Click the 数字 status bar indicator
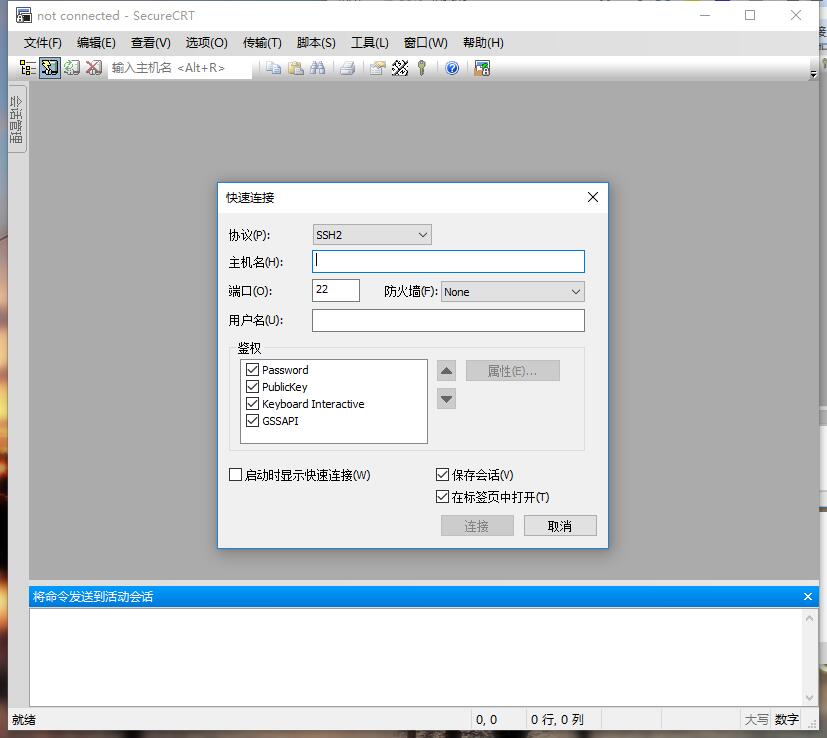 [x=786, y=720]
